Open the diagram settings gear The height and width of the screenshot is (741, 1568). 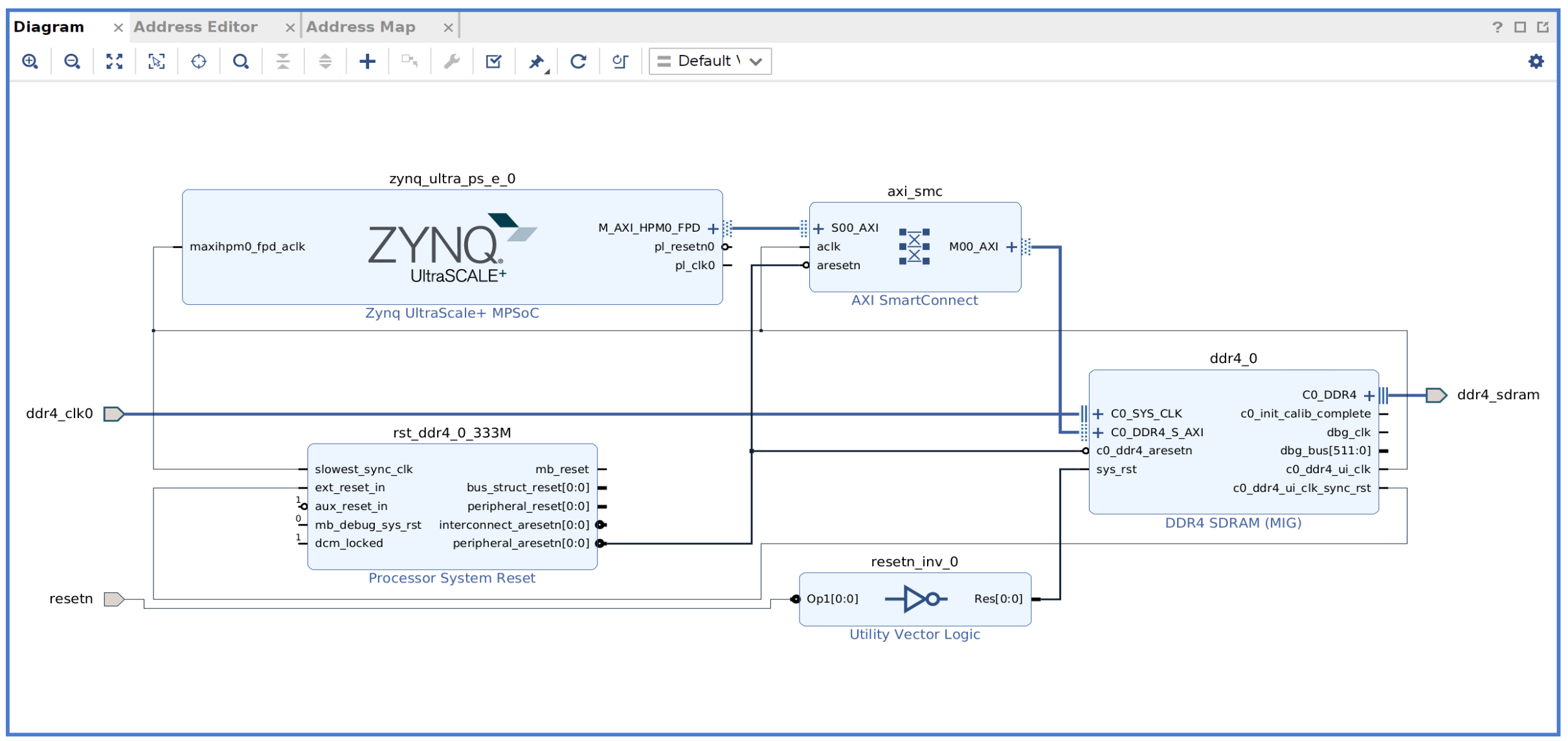tap(1536, 61)
